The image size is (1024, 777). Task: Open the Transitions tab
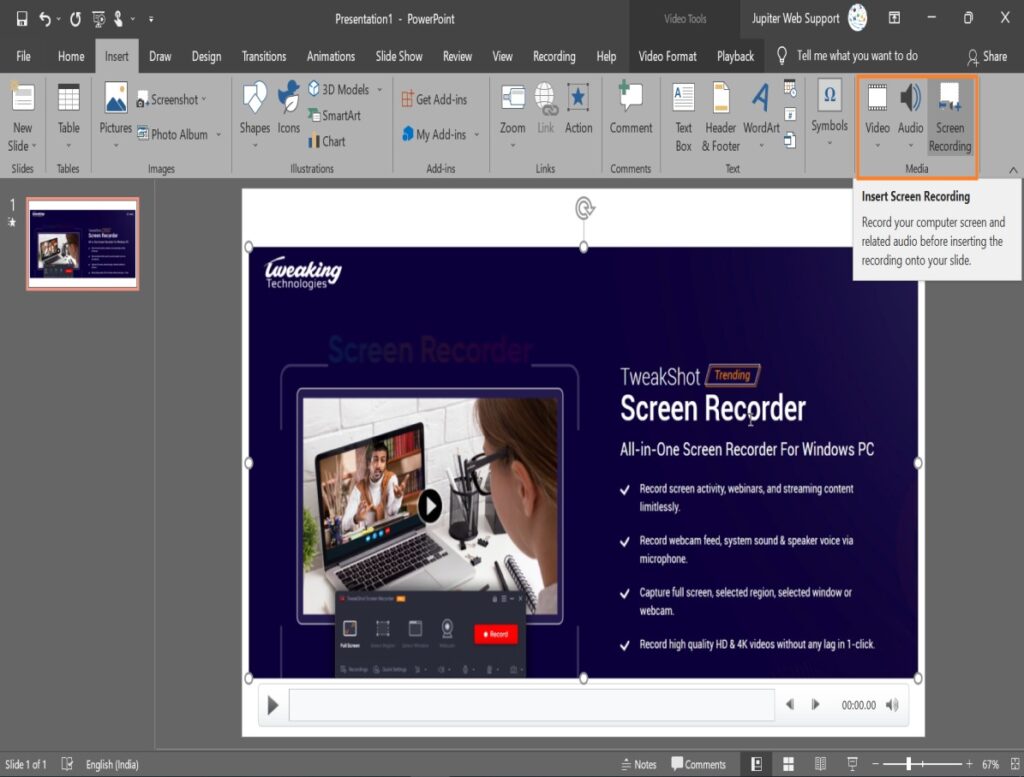pos(264,56)
